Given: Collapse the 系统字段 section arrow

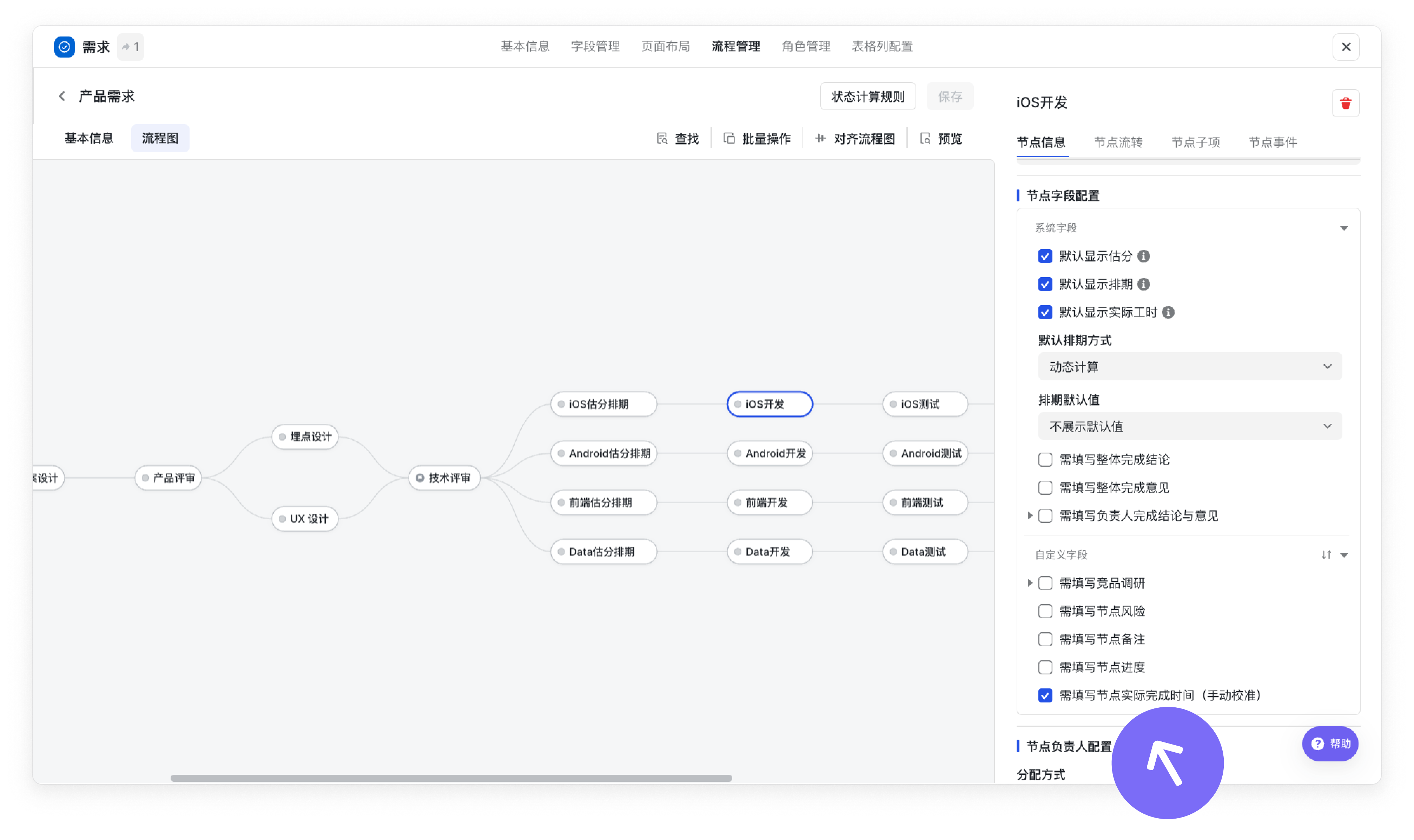Looking at the screenshot, I should (1343, 228).
